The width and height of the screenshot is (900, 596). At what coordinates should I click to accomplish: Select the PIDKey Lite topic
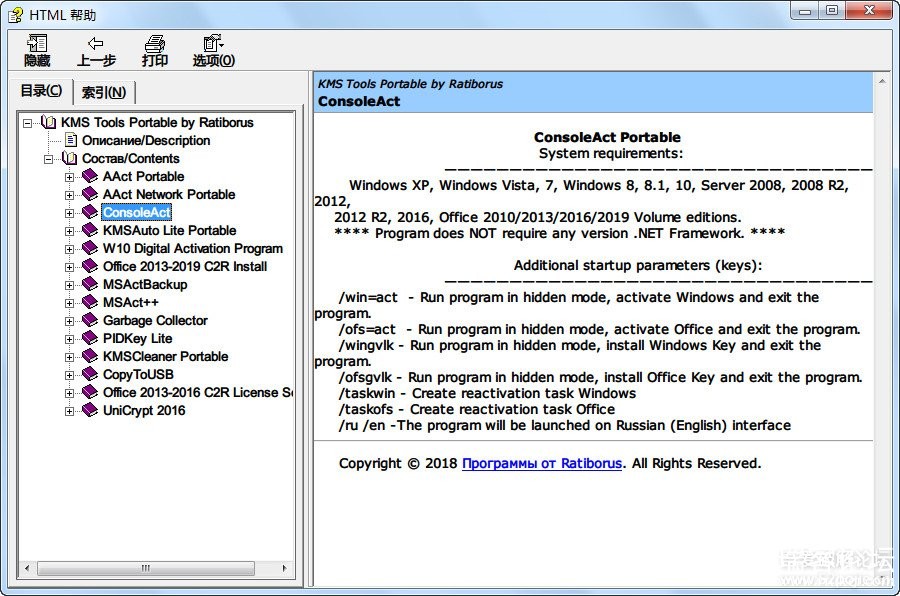(x=137, y=339)
